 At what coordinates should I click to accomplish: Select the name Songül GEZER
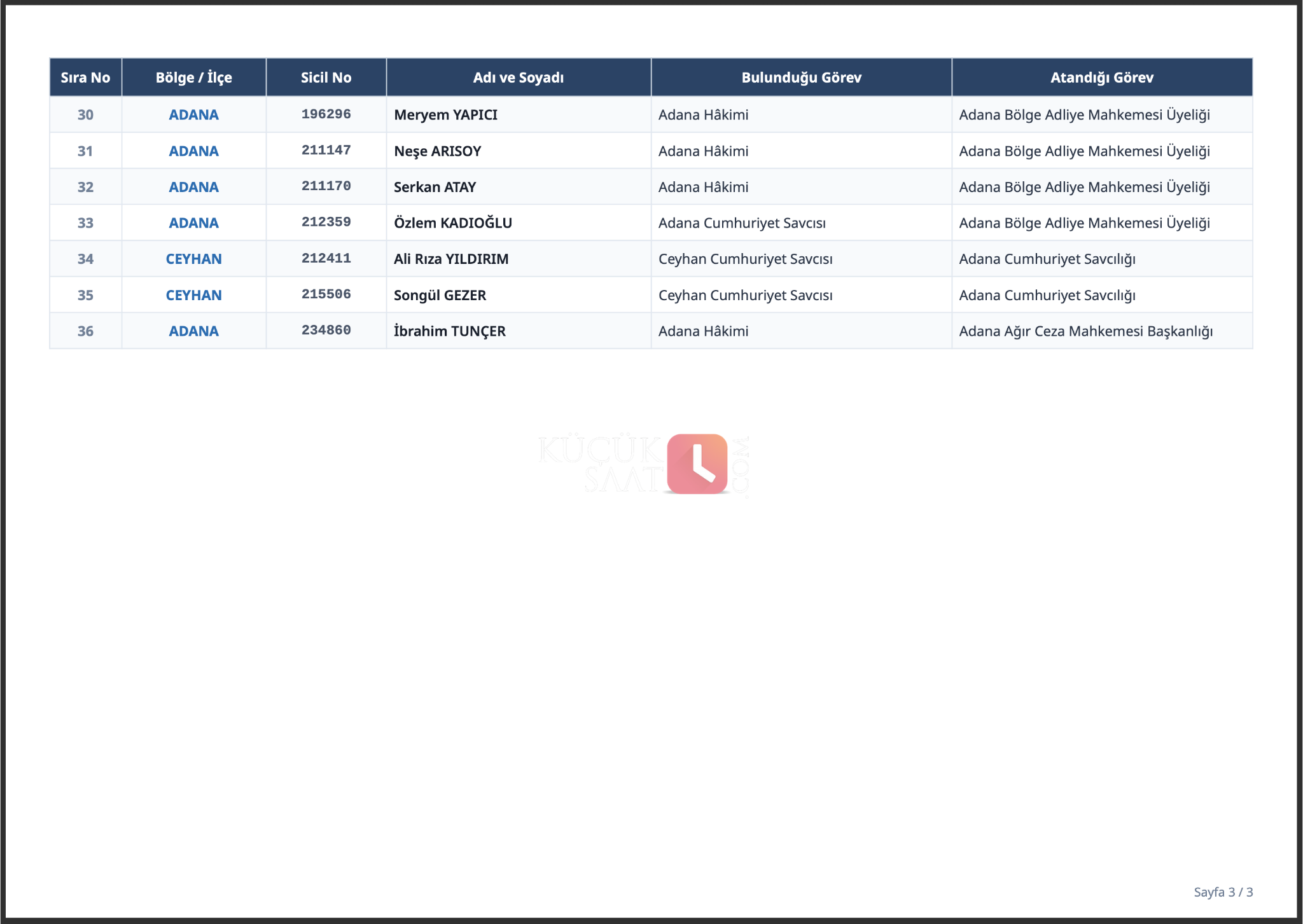pos(440,295)
